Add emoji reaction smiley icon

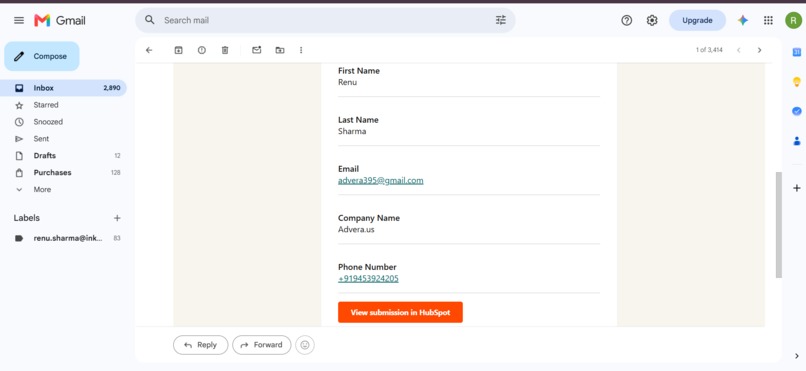tap(305, 345)
